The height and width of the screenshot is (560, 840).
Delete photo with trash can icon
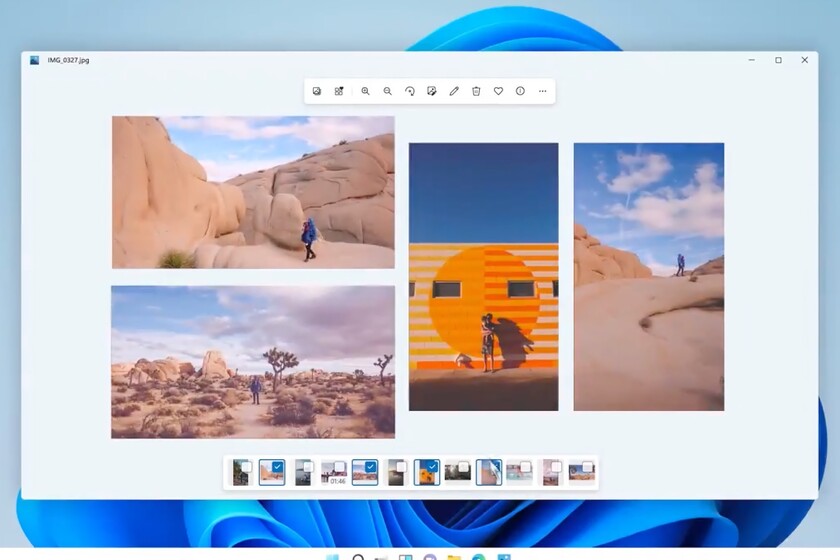tap(476, 91)
